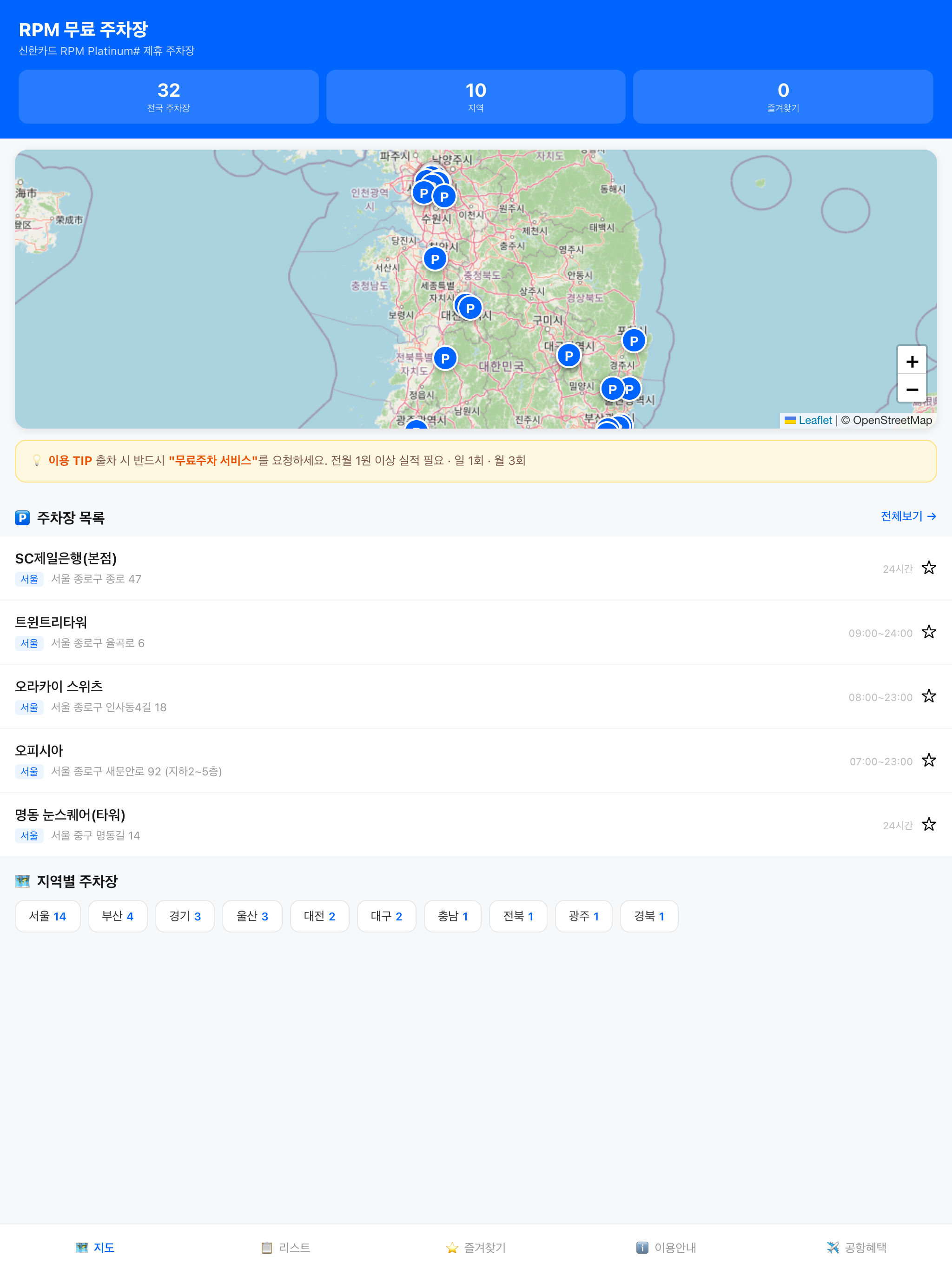Viewport: 952px width, 1270px height.
Task: Click the 이용 TIP notice banner
Action: coord(476,461)
